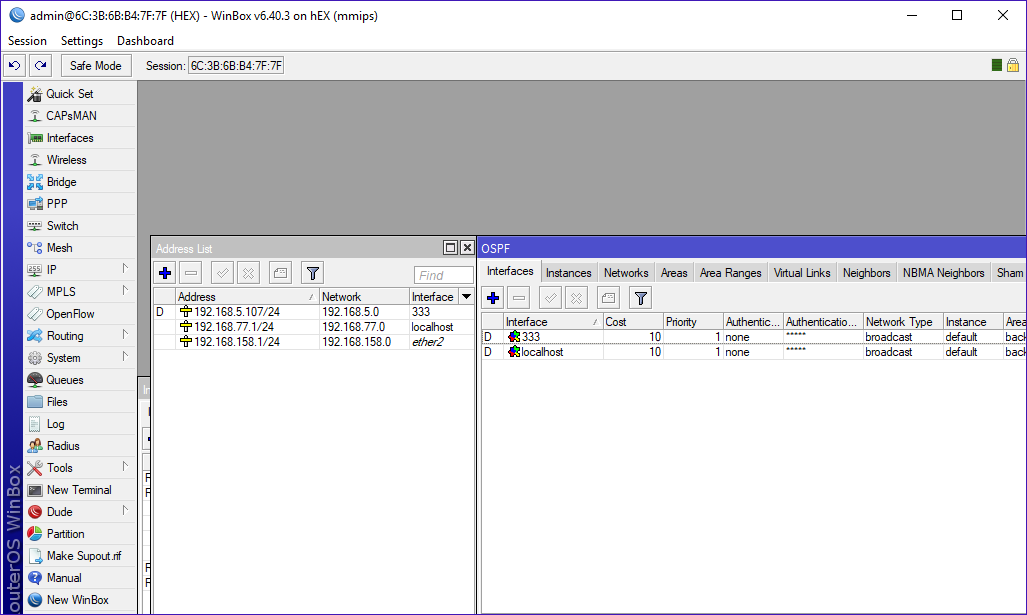Select OSPF interface 333 row
This screenshot has width=1027, height=615.
(754, 337)
